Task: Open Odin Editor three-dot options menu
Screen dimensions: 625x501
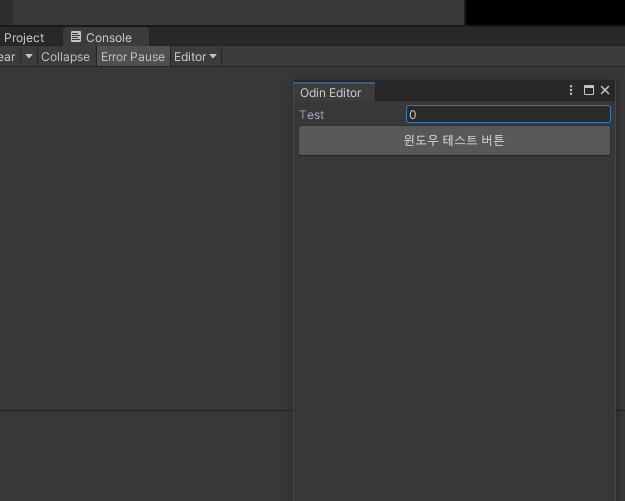Action: tap(571, 90)
